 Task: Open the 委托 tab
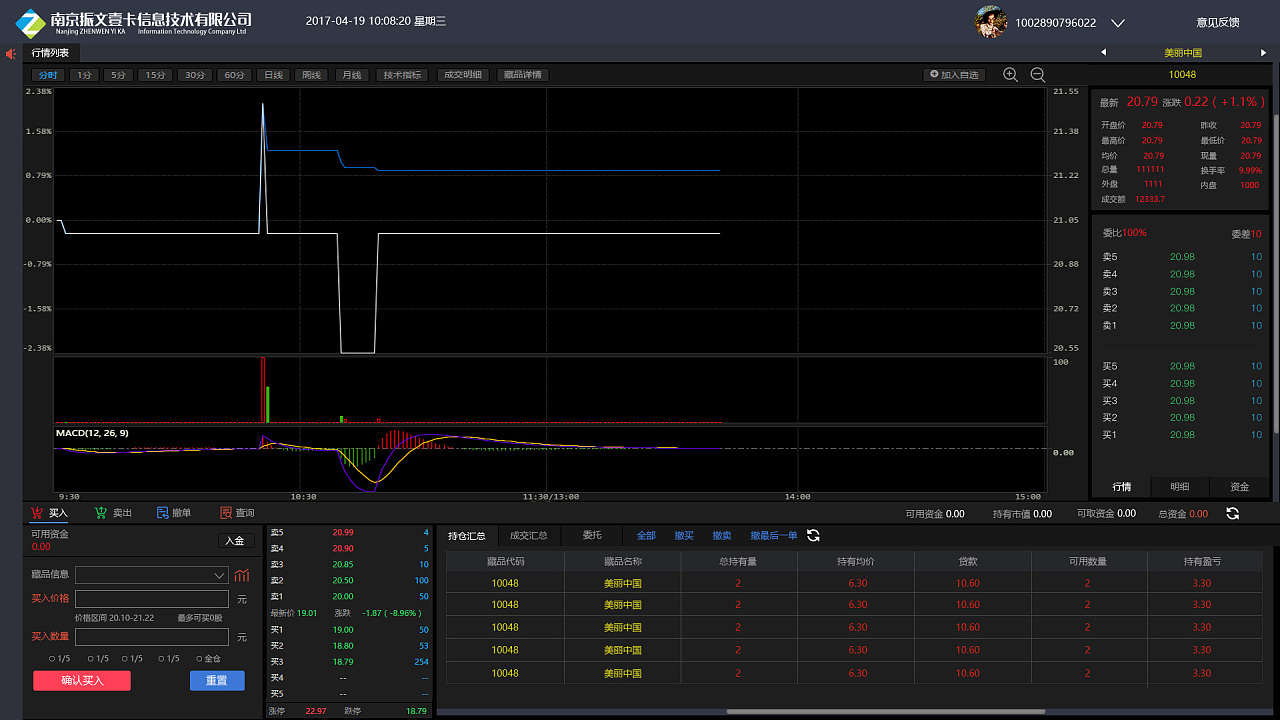[592, 536]
